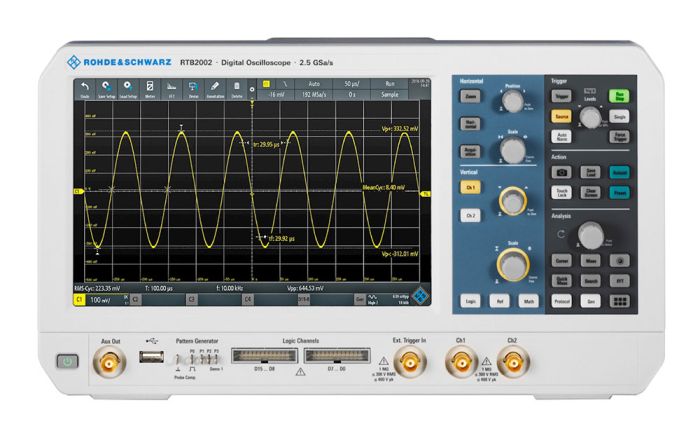Push the Meas key

pyautogui.click(x=590, y=260)
